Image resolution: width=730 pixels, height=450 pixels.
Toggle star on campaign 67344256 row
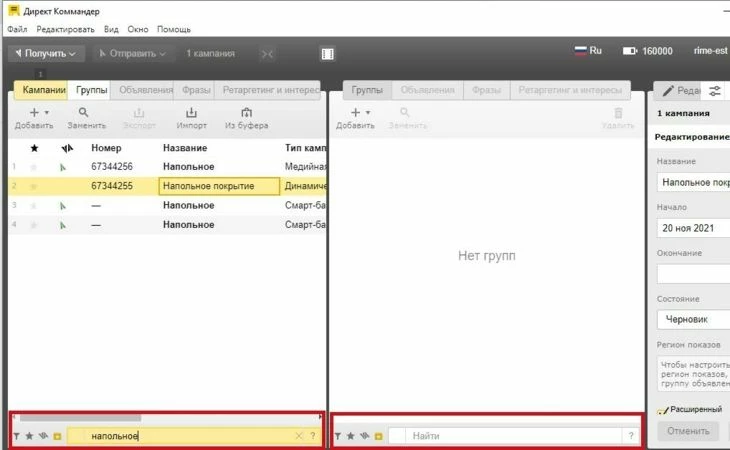point(34,167)
